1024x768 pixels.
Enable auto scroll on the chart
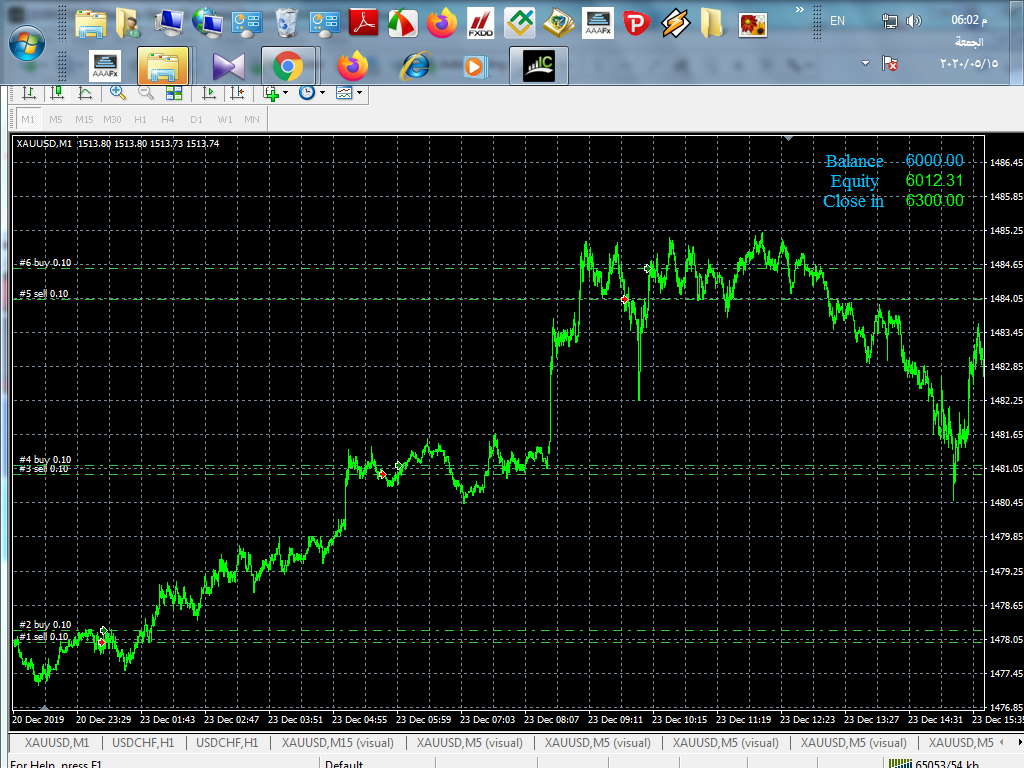tap(209, 93)
